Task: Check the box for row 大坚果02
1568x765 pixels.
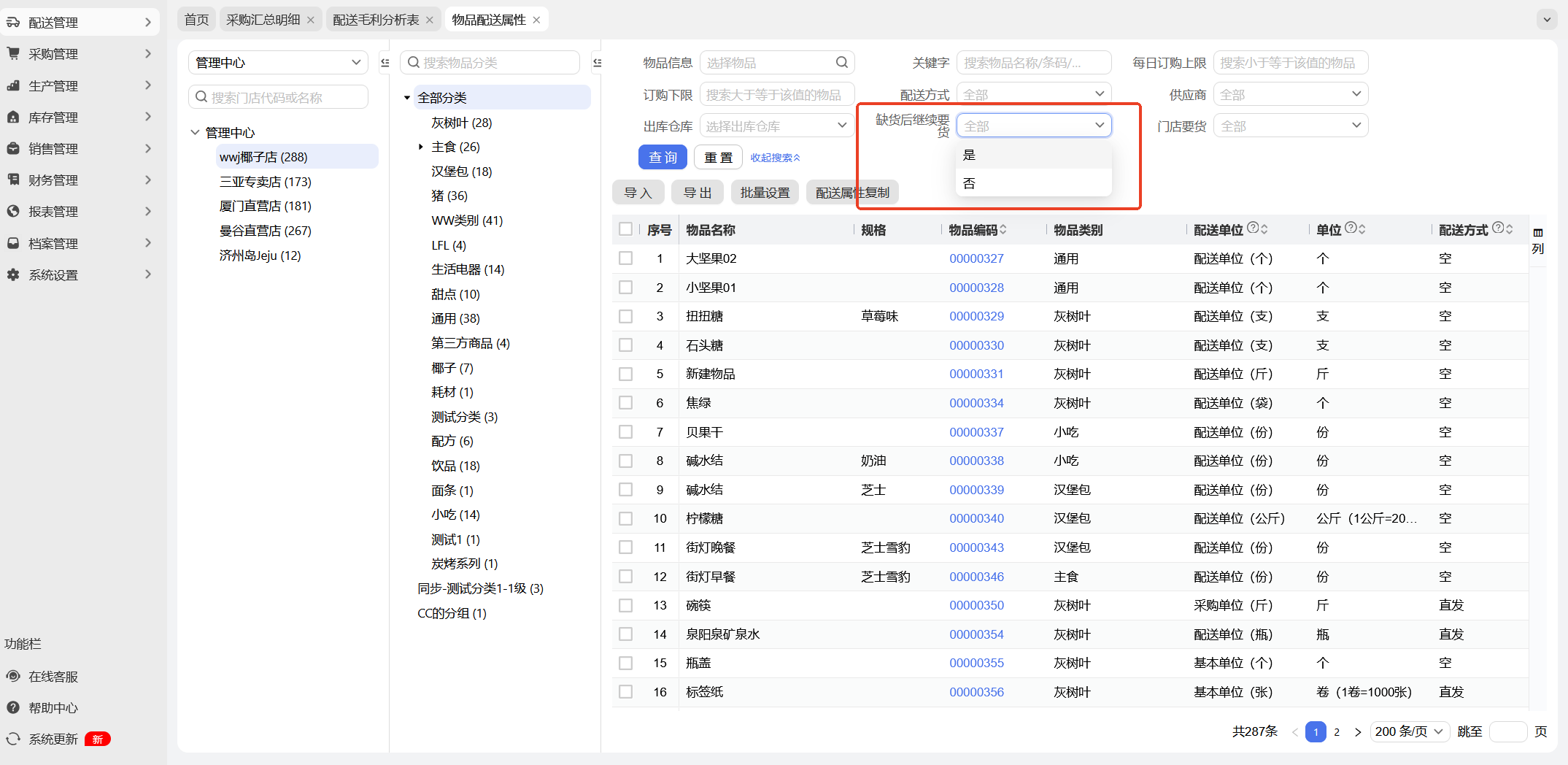Action: [x=625, y=258]
